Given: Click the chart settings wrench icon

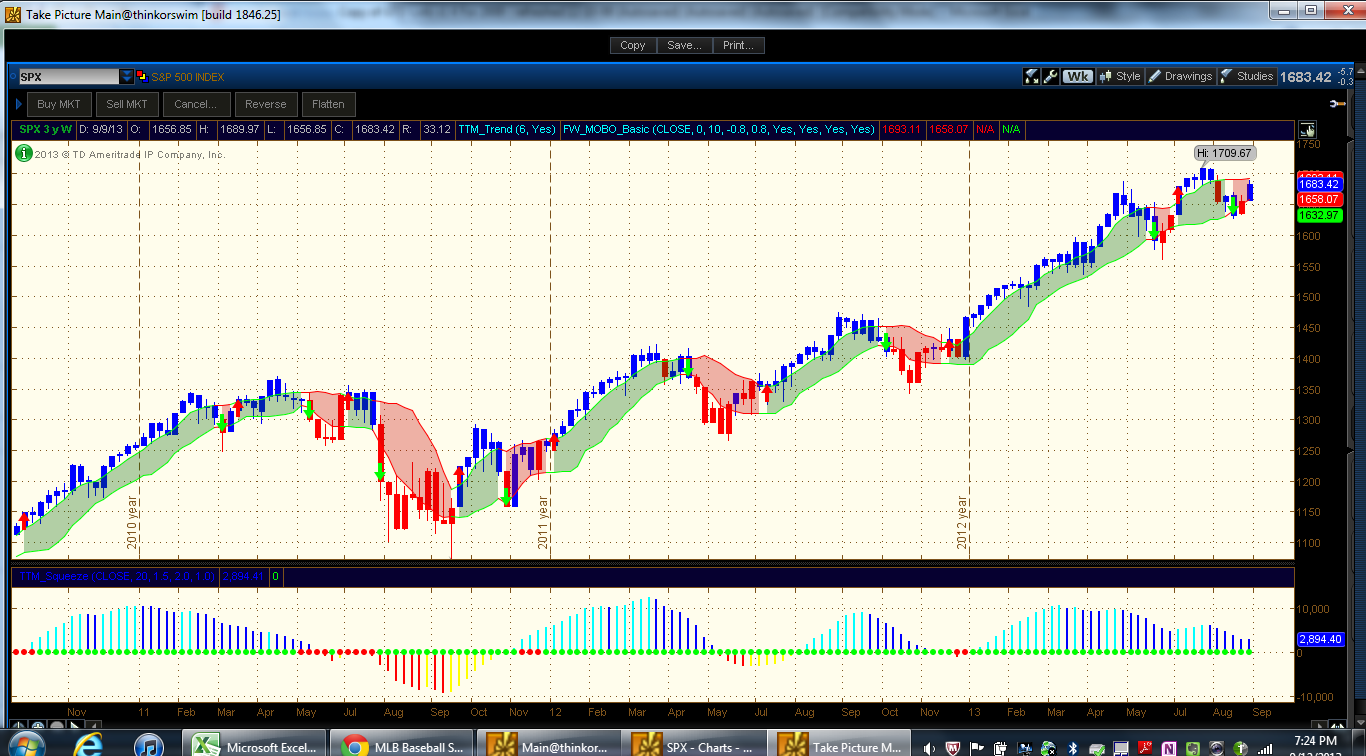Looking at the screenshot, I should (x=1051, y=76).
